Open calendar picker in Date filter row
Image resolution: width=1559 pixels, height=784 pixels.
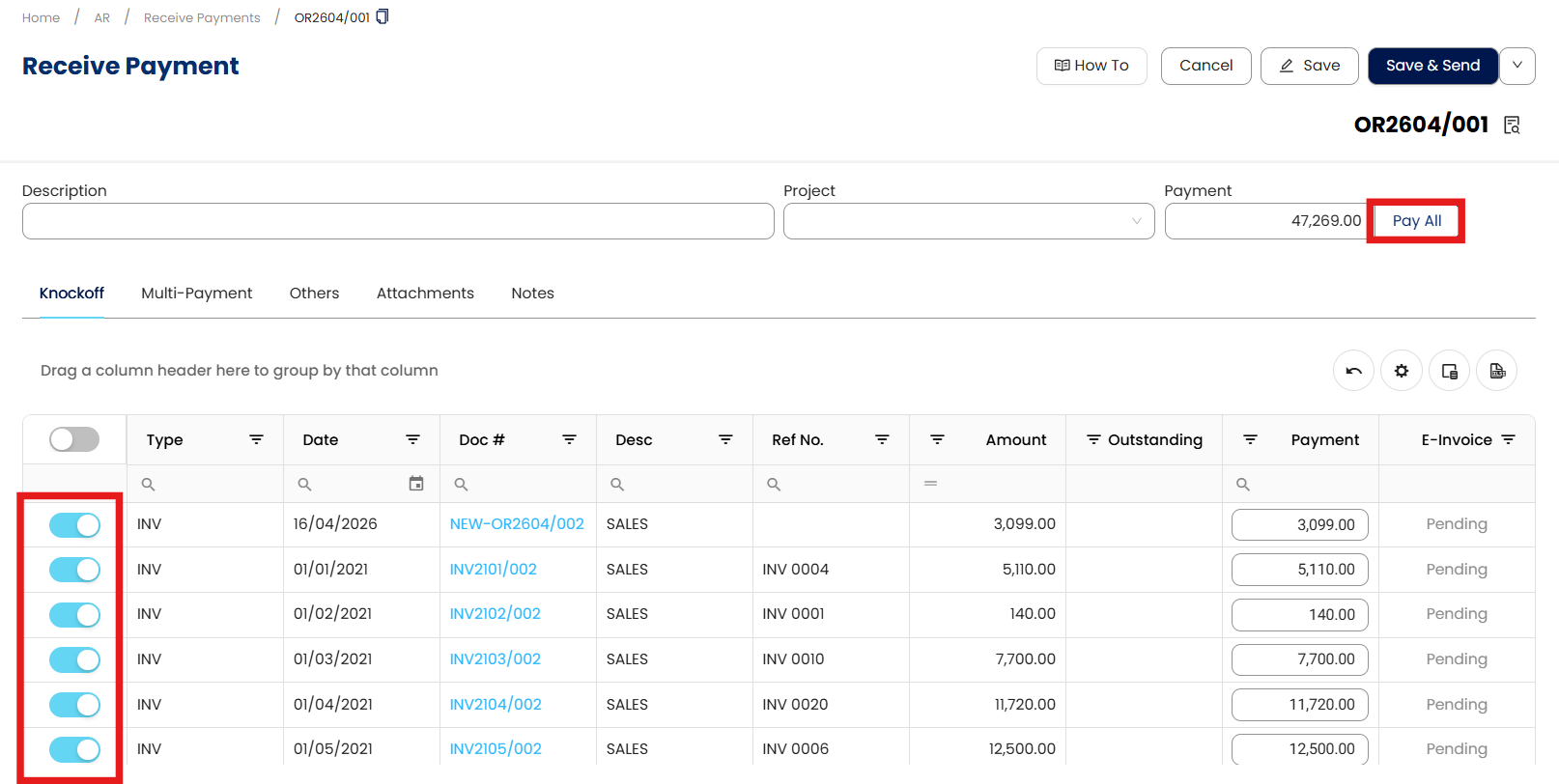[x=416, y=484]
